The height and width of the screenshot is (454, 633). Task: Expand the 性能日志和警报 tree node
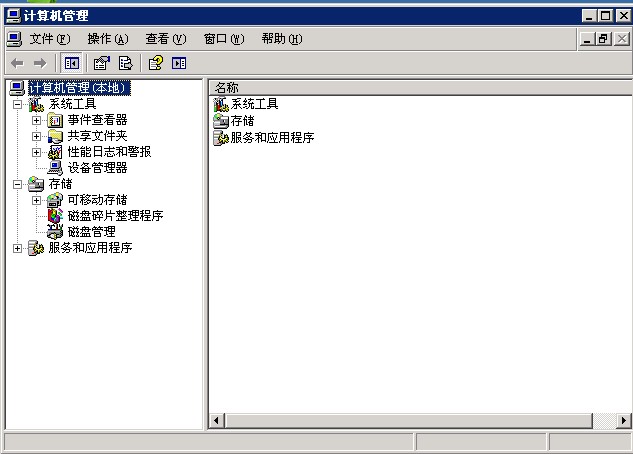pos(36,153)
